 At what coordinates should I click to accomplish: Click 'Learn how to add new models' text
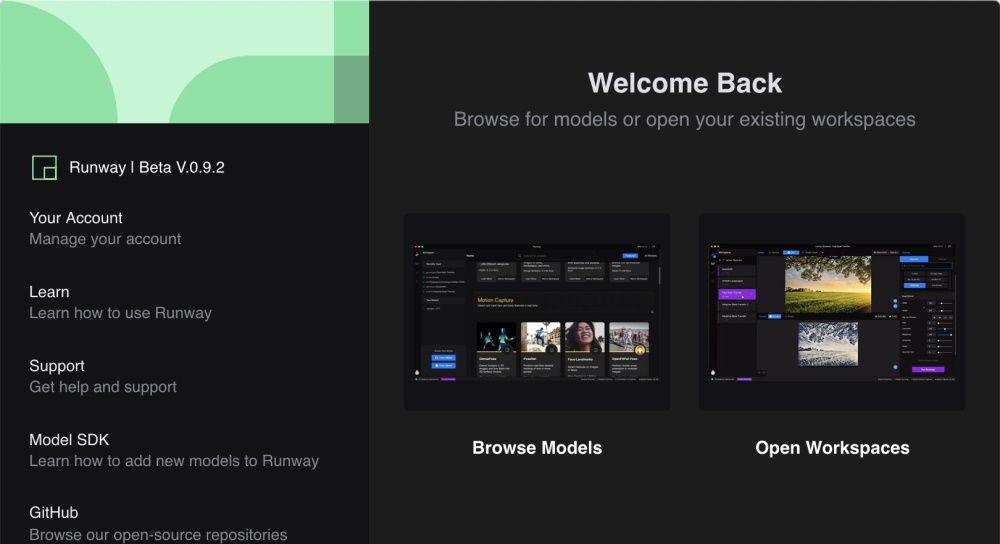pyautogui.click(x=174, y=461)
